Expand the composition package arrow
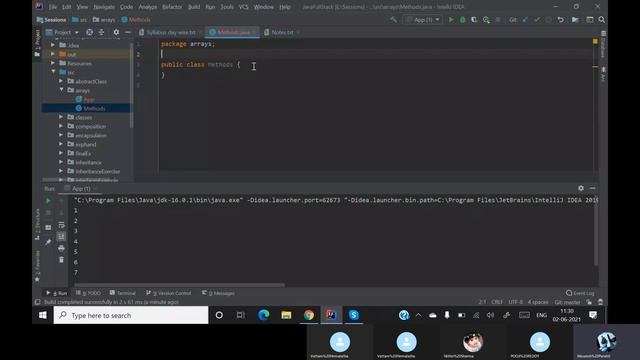This screenshot has width=640, height=360. [x=61, y=126]
